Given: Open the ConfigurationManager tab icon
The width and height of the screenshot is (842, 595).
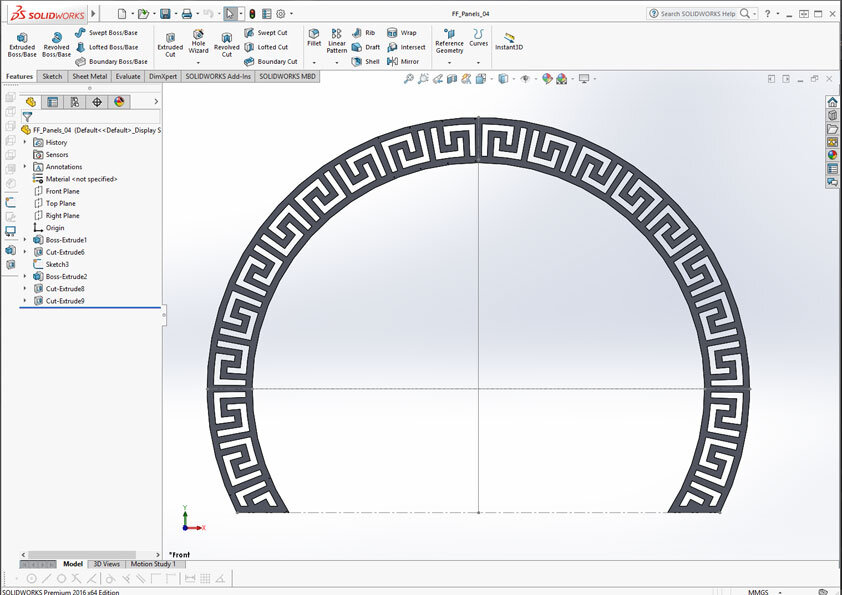Looking at the screenshot, I should 75,102.
